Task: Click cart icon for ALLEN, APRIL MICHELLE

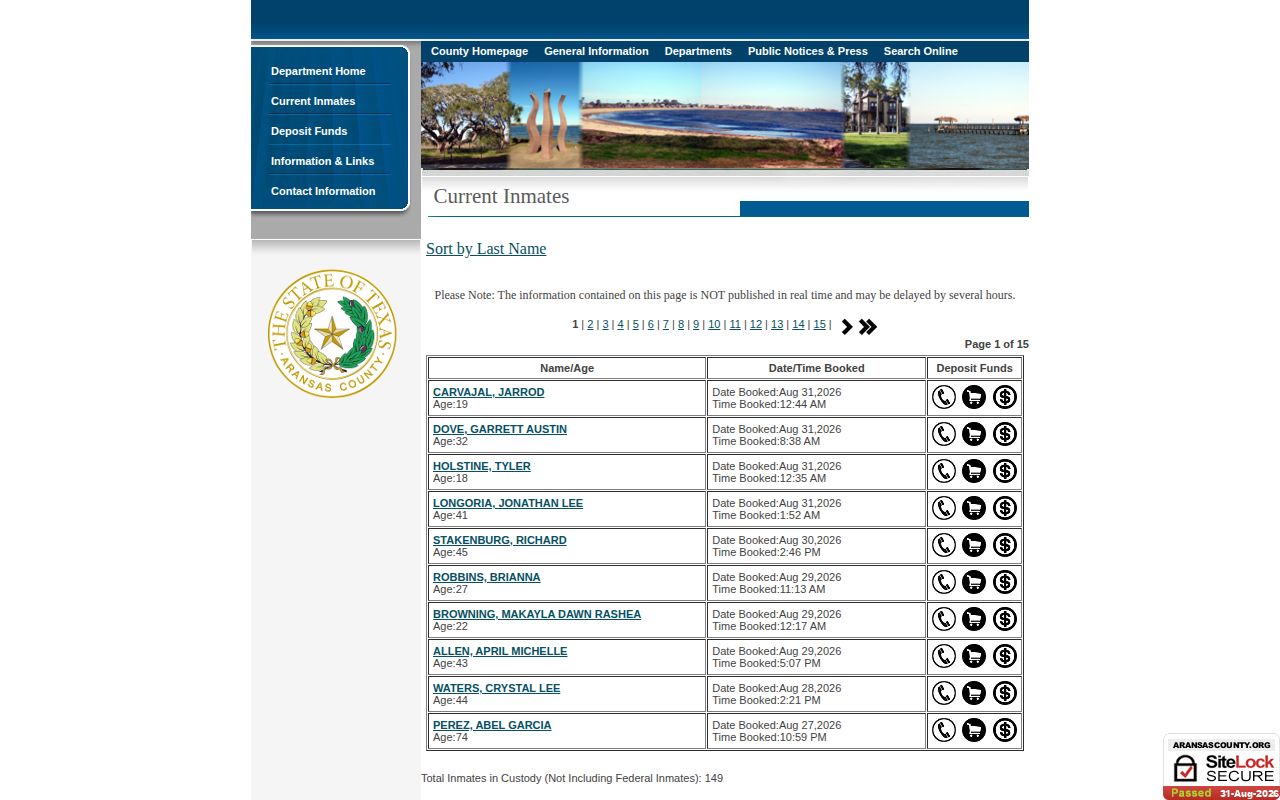Action: (x=973, y=656)
